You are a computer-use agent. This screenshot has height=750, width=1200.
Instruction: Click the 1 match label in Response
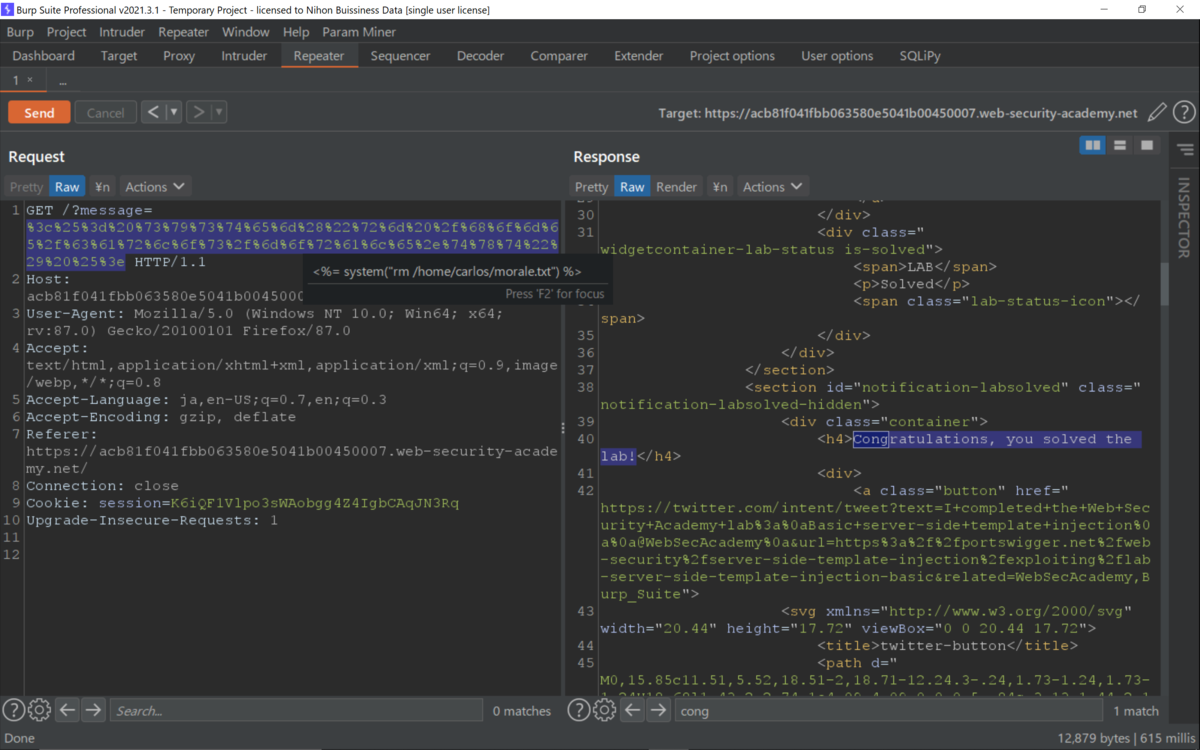(1136, 711)
